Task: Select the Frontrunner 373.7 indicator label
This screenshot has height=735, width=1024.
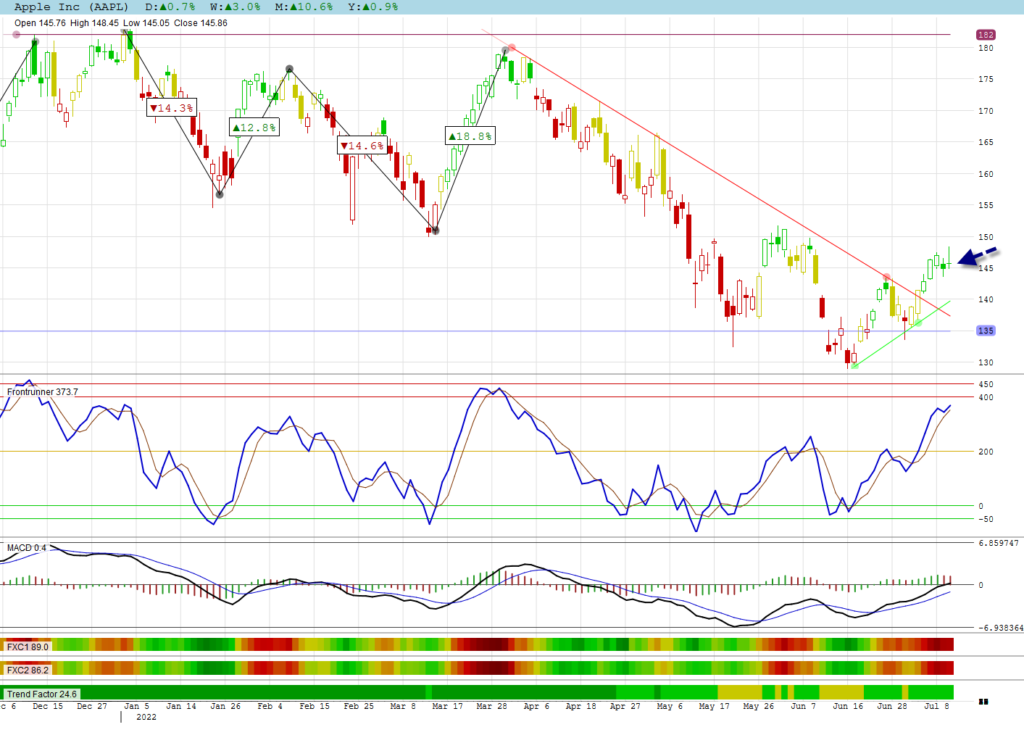Action: pos(42,392)
